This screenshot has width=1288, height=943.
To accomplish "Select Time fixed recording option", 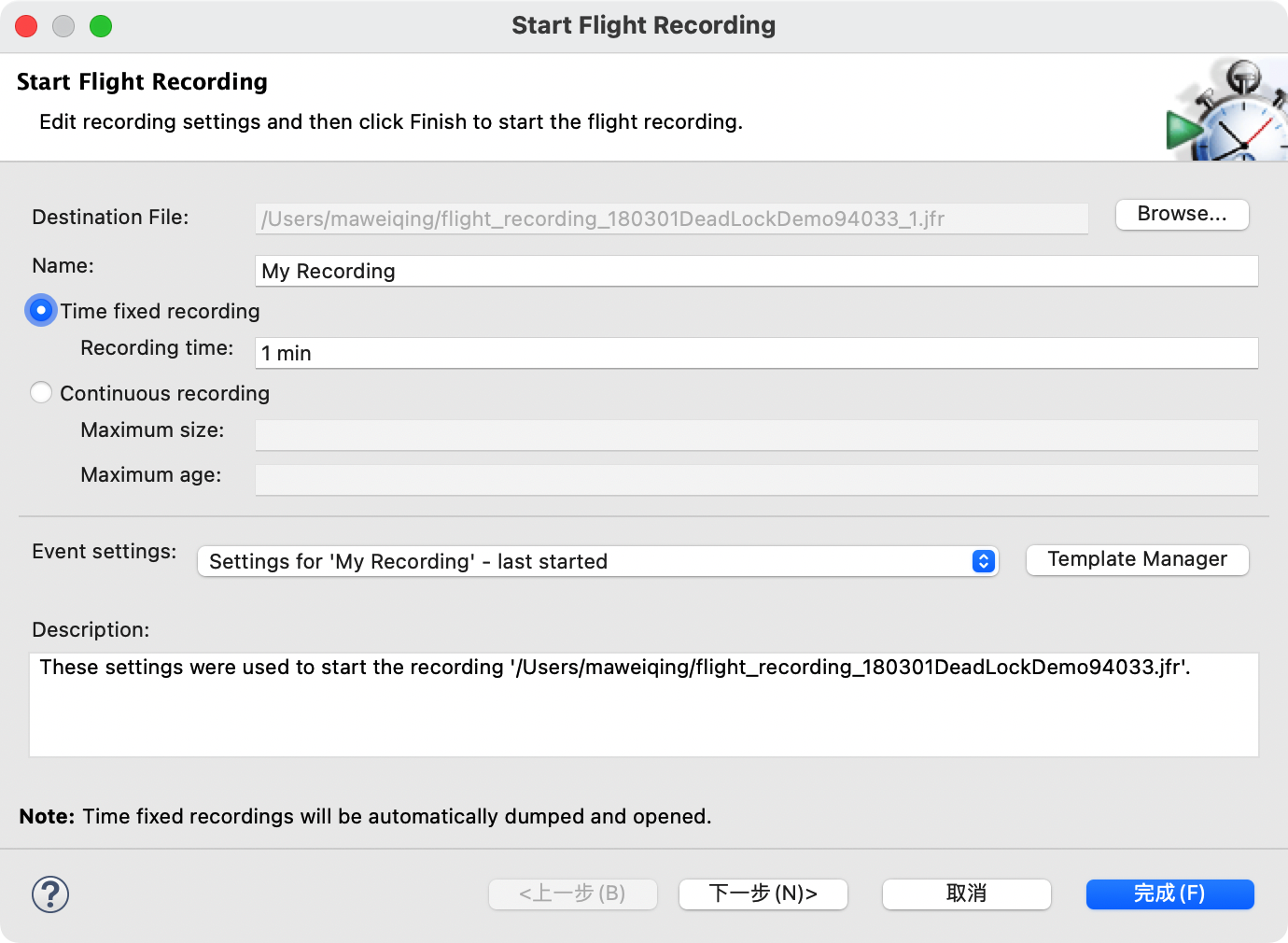I will 41,311.
